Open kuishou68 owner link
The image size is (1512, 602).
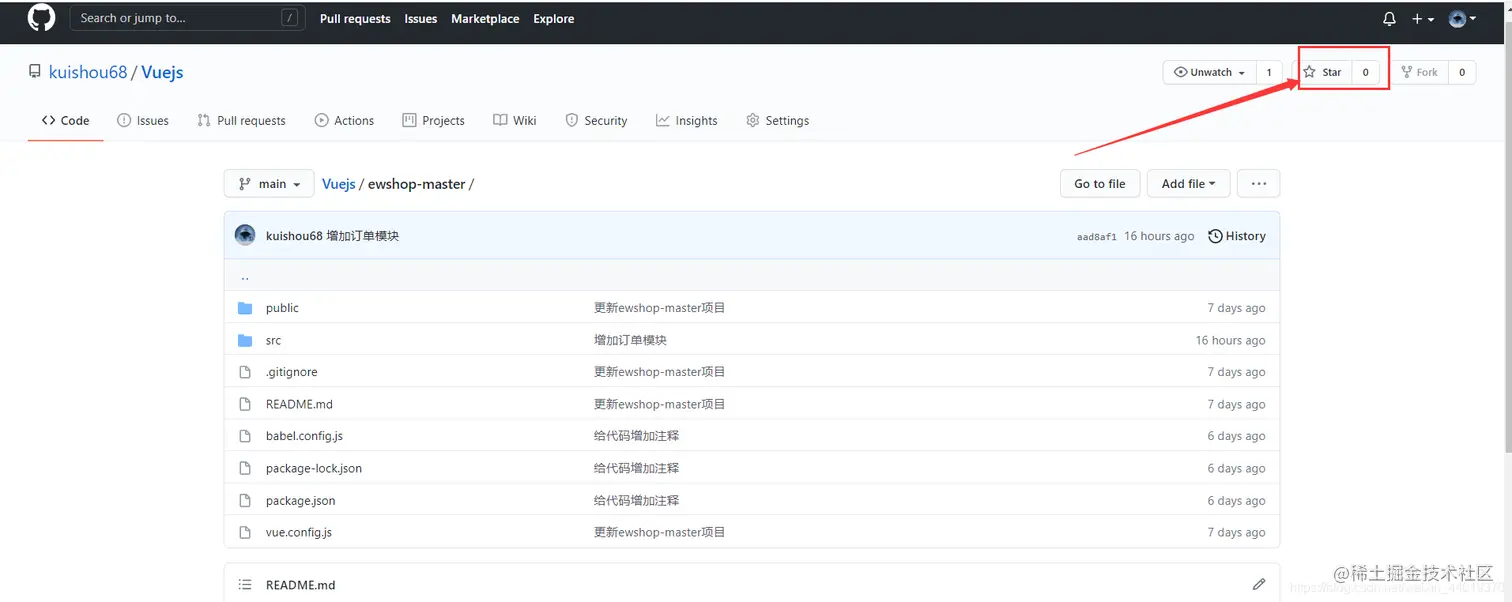coord(88,72)
